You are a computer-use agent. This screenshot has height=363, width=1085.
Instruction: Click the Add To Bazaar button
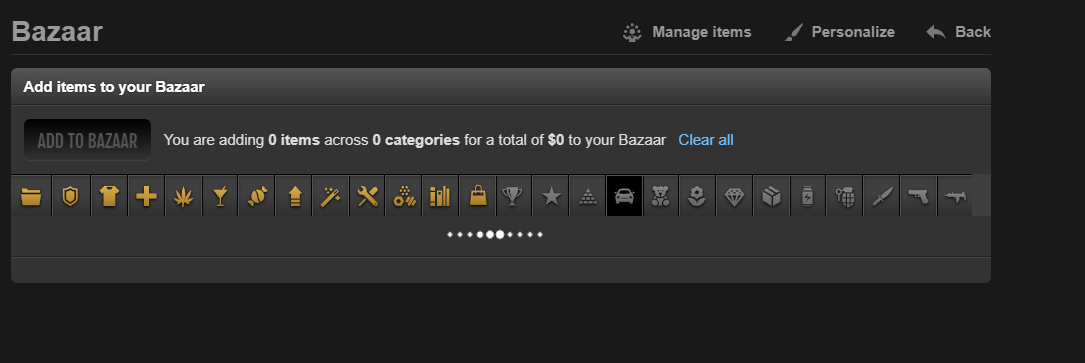pos(87,140)
